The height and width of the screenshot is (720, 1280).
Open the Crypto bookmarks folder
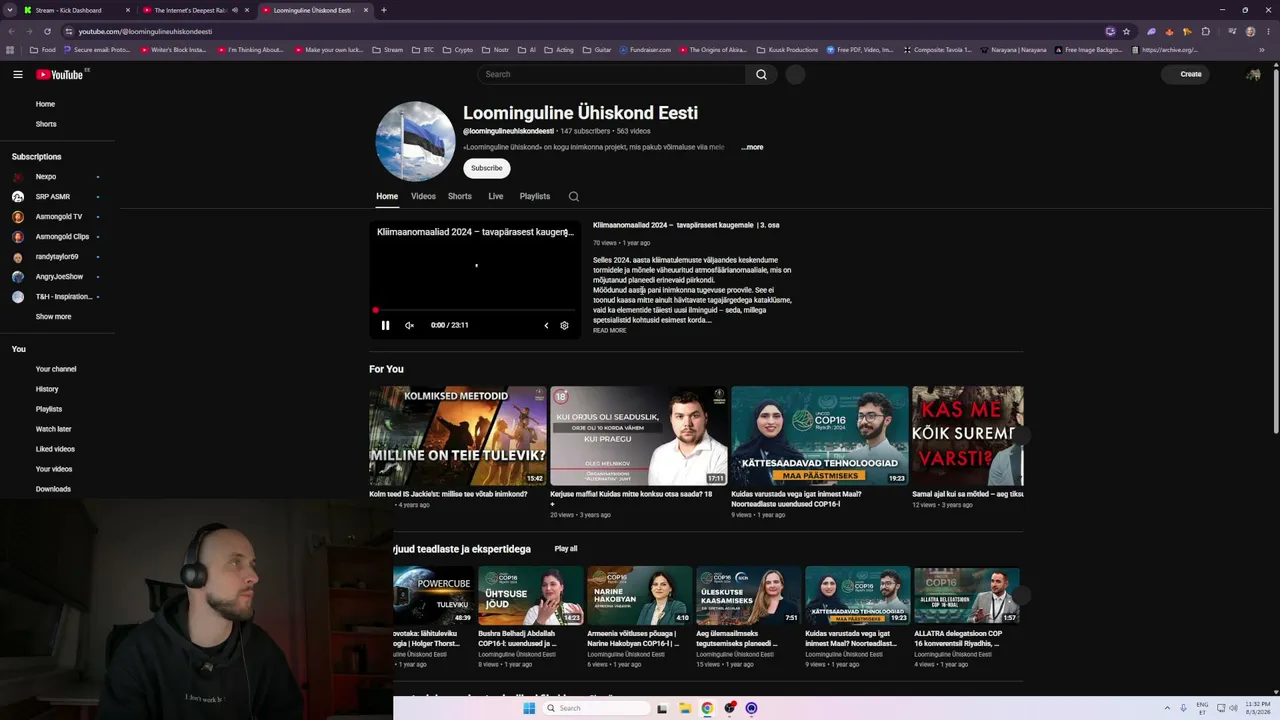tap(458, 50)
